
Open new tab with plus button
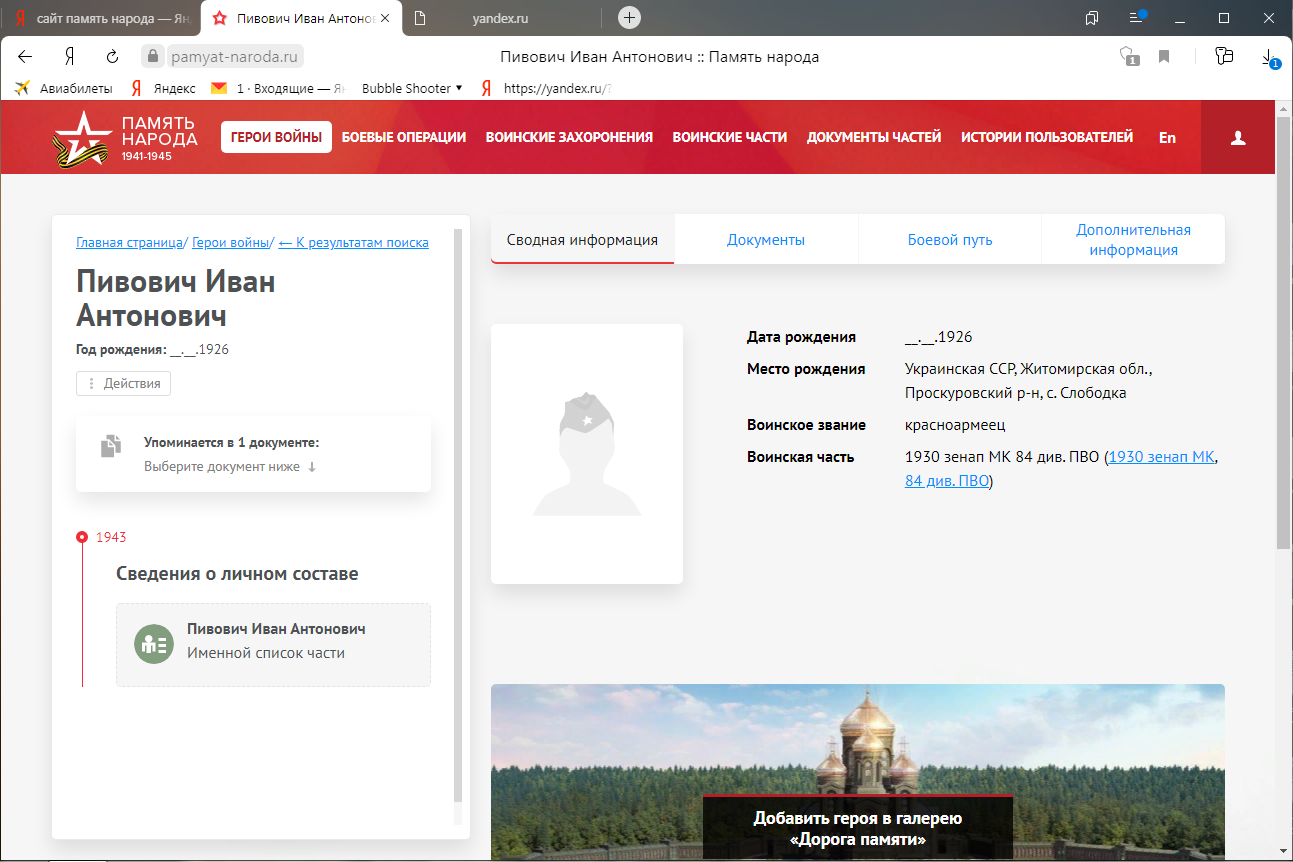click(629, 17)
